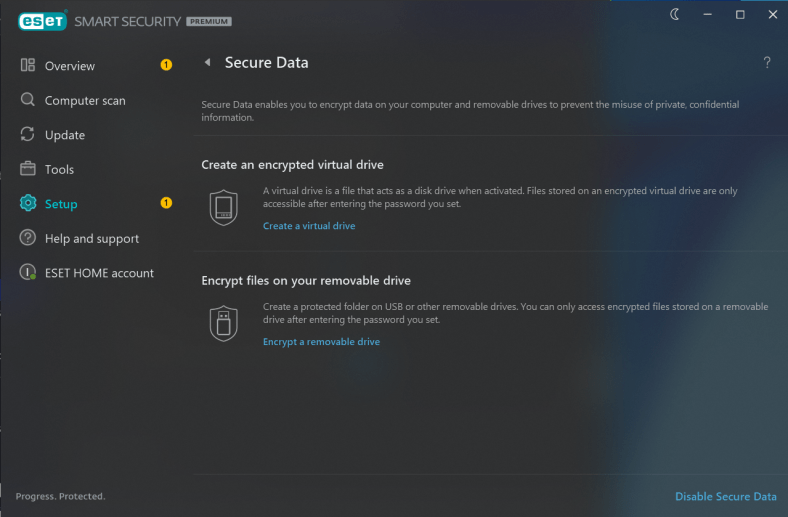This screenshot has height=517, width=788.
Task: Click the Overview dashboard icon
Action: pyautogui.click(x=28, y=65)
